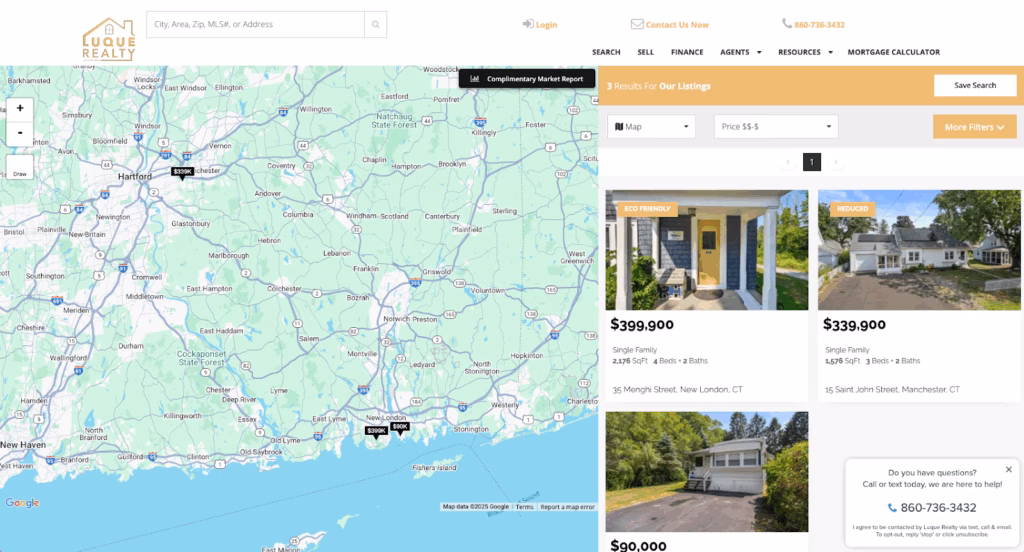Click the $399K map price marker

[x=376, y=430]
